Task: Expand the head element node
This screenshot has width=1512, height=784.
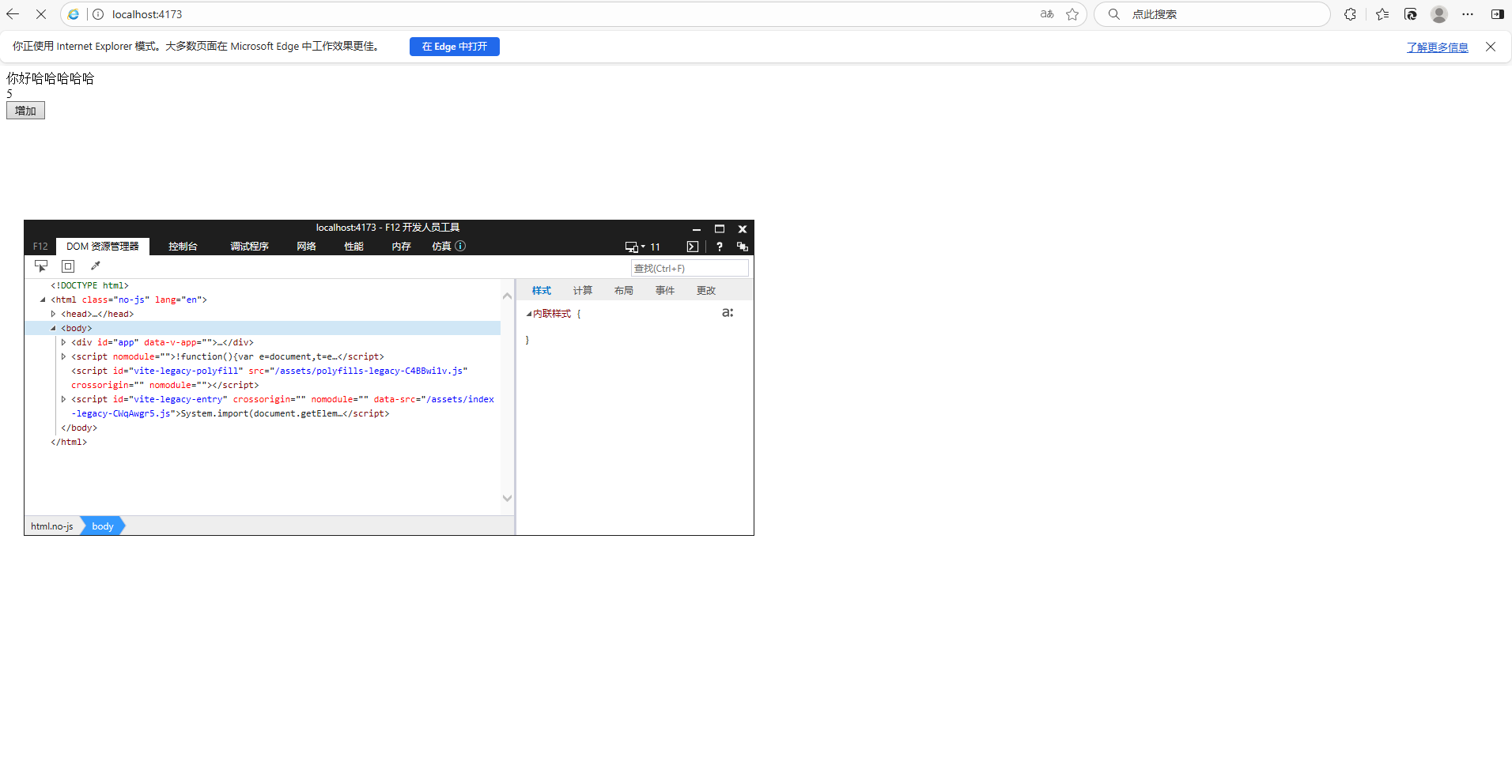Action: pos(53,315)
